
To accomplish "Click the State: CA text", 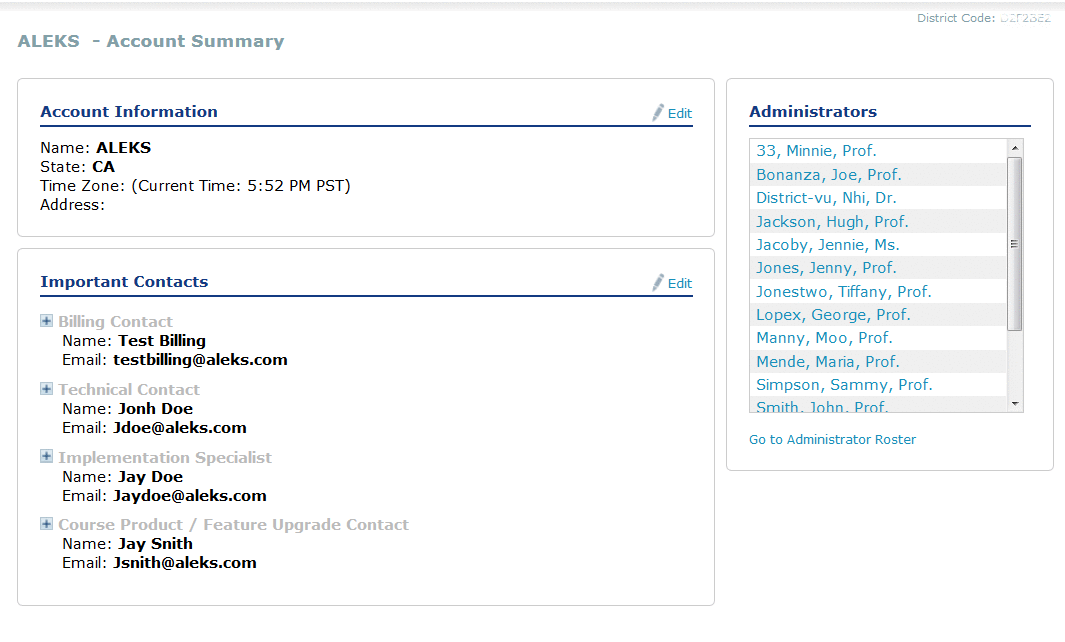I will [77, 166].
